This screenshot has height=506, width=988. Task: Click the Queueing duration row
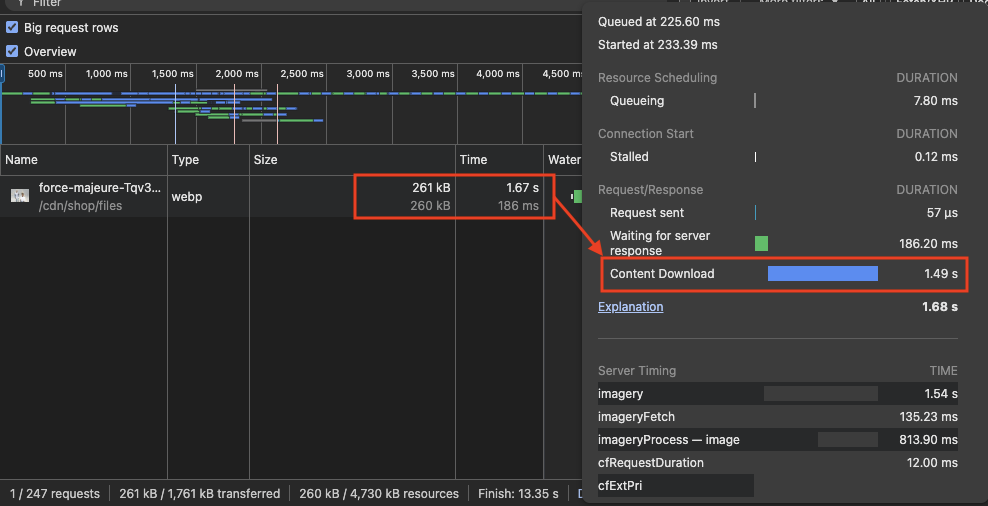pos(778,101)
